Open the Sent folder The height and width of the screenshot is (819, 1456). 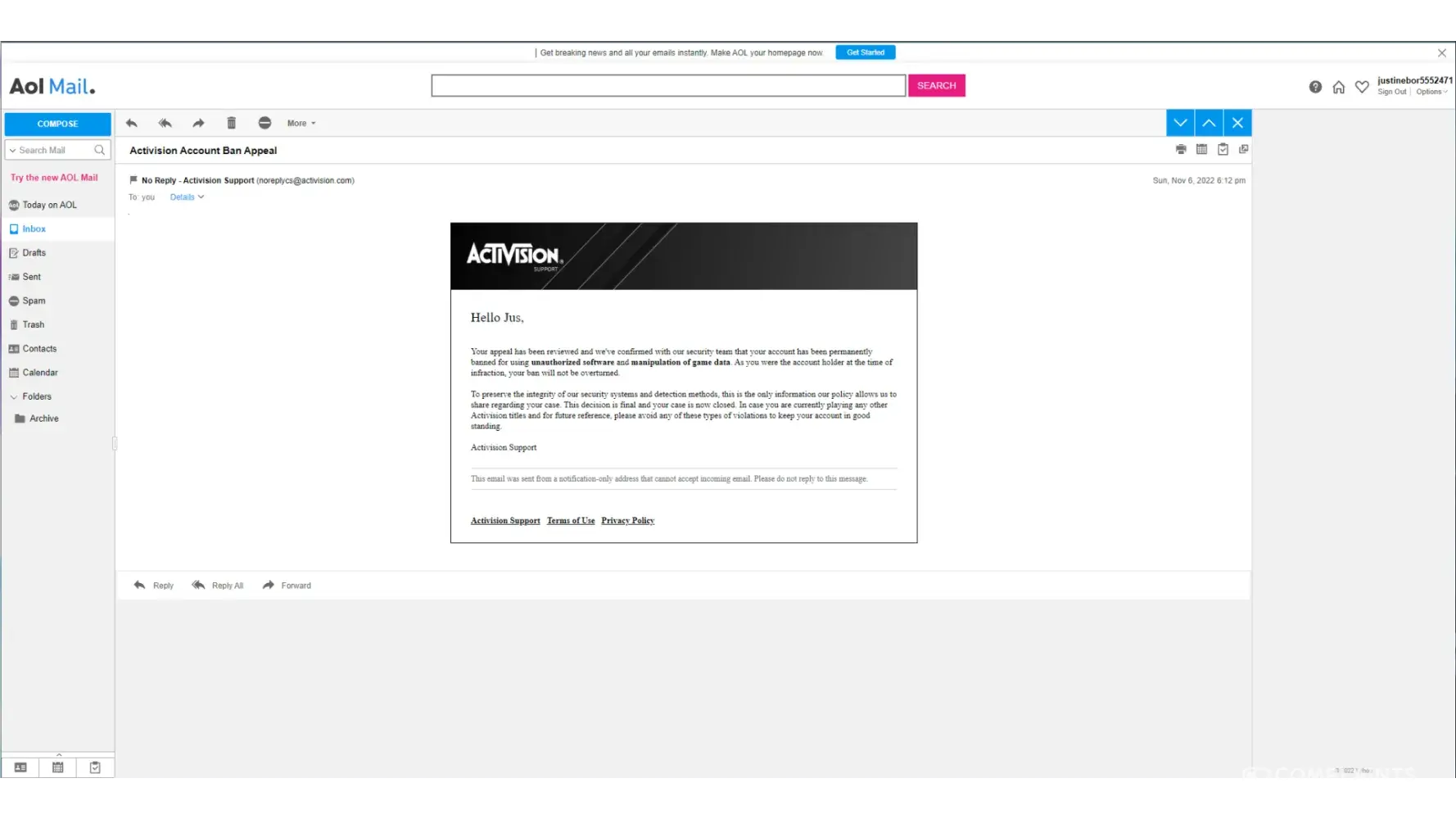[x=31, y=277]
